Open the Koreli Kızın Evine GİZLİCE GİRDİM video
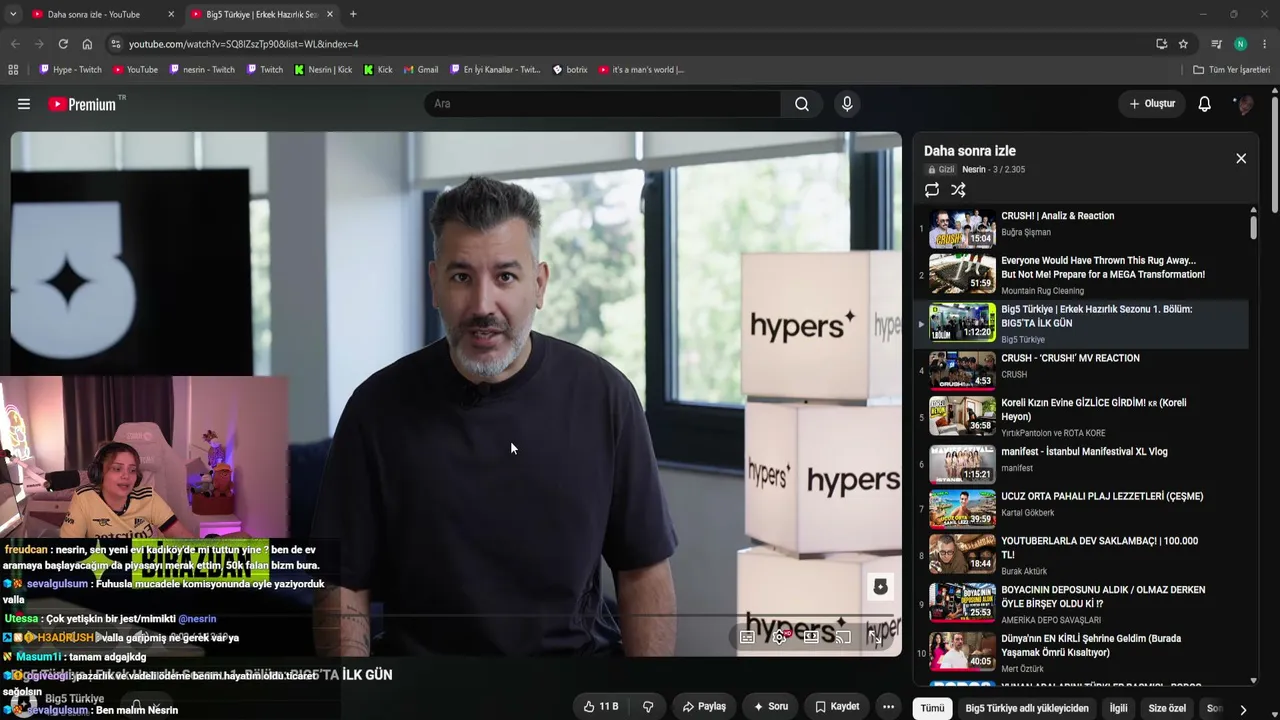 (x=1081, y=416)
